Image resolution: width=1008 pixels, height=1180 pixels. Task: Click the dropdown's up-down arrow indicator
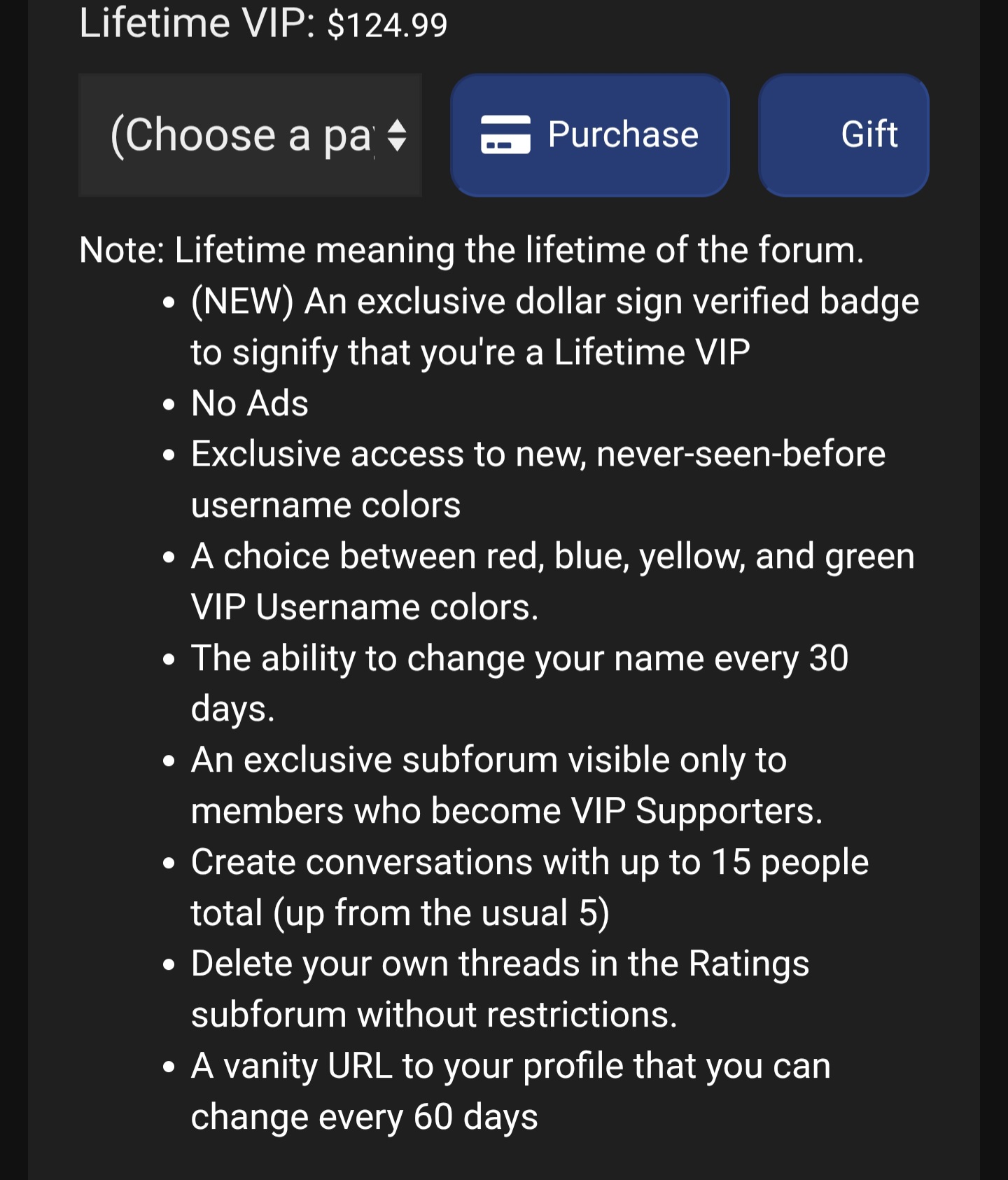pos(397,135)
